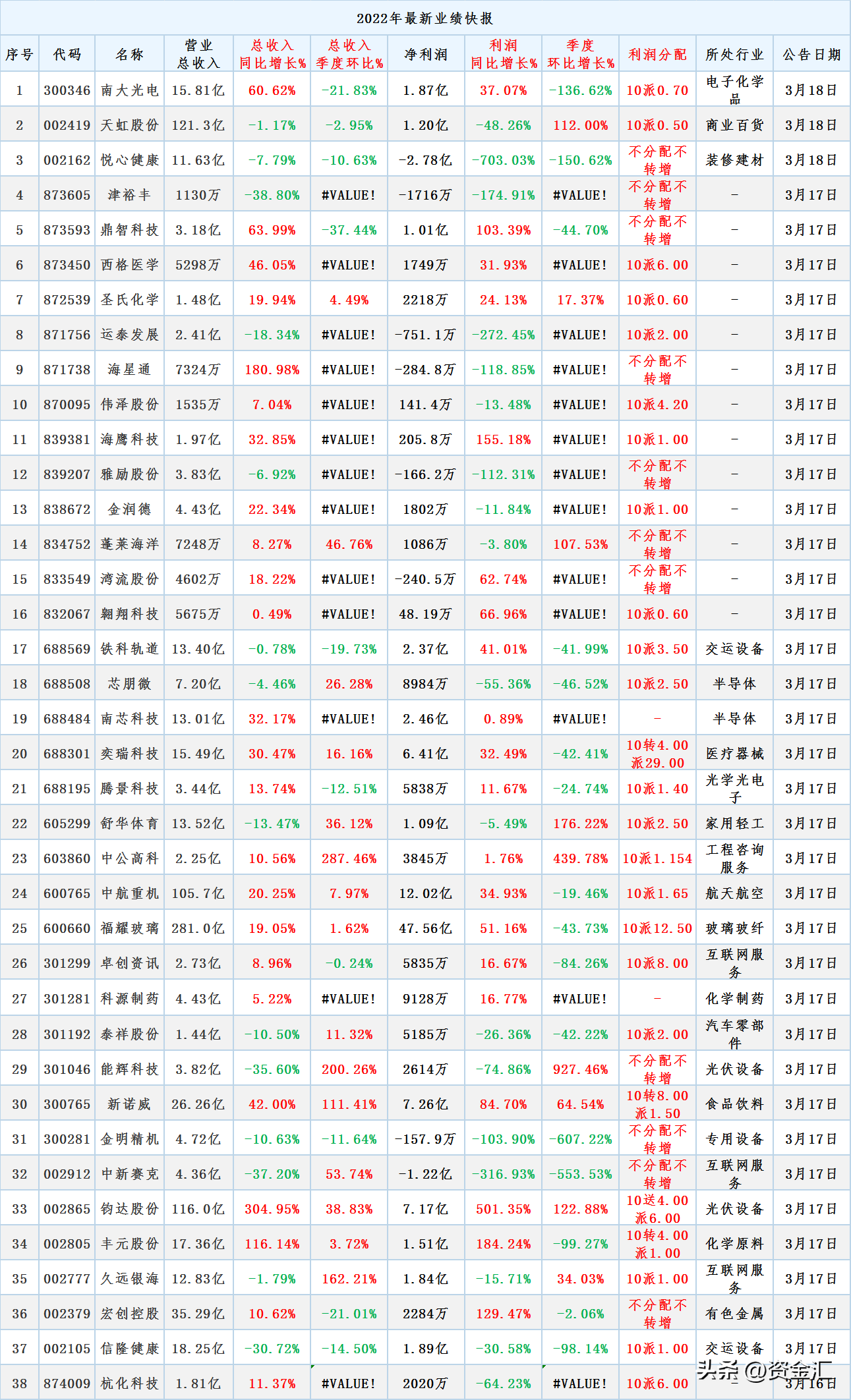Select the '营业总收入' column header
The image size is (851, 1400).
198,54
